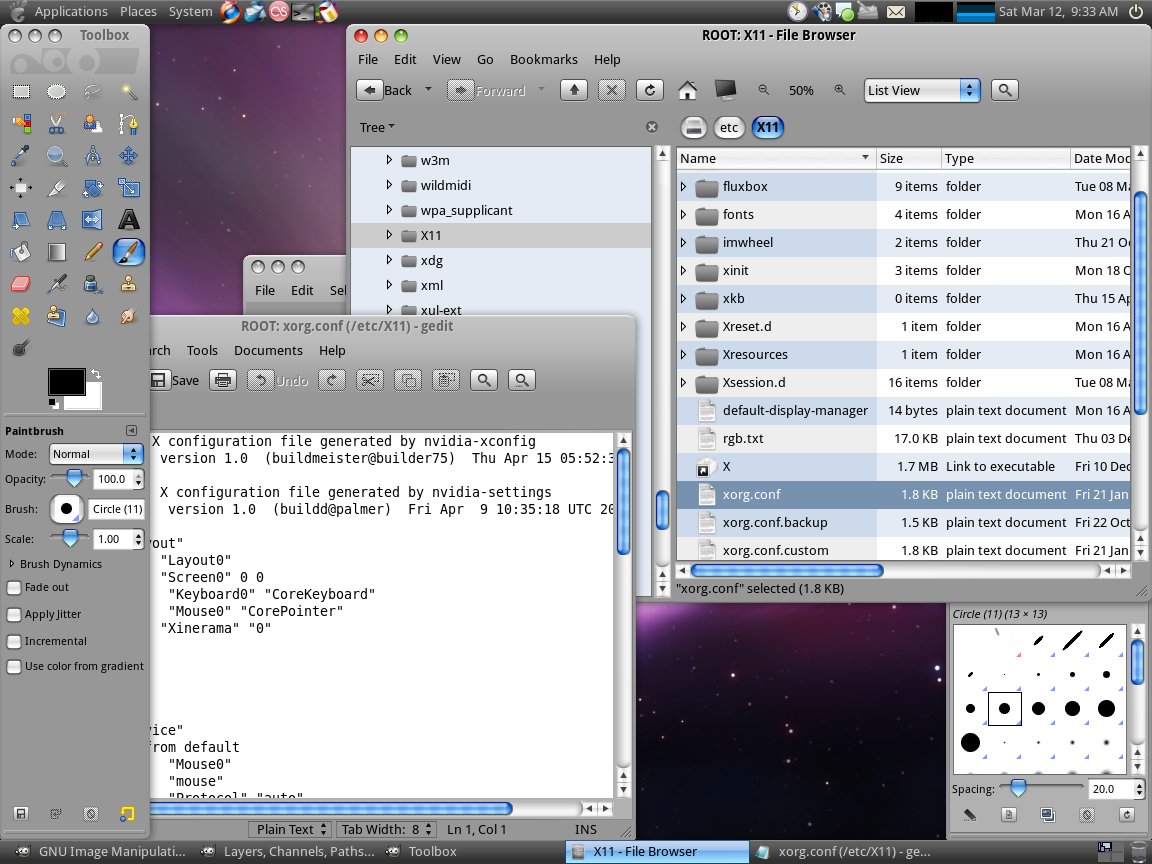Open the Places menu in top panel
The width and height of the screenshot is (1152, 864).
coord(138,11)
